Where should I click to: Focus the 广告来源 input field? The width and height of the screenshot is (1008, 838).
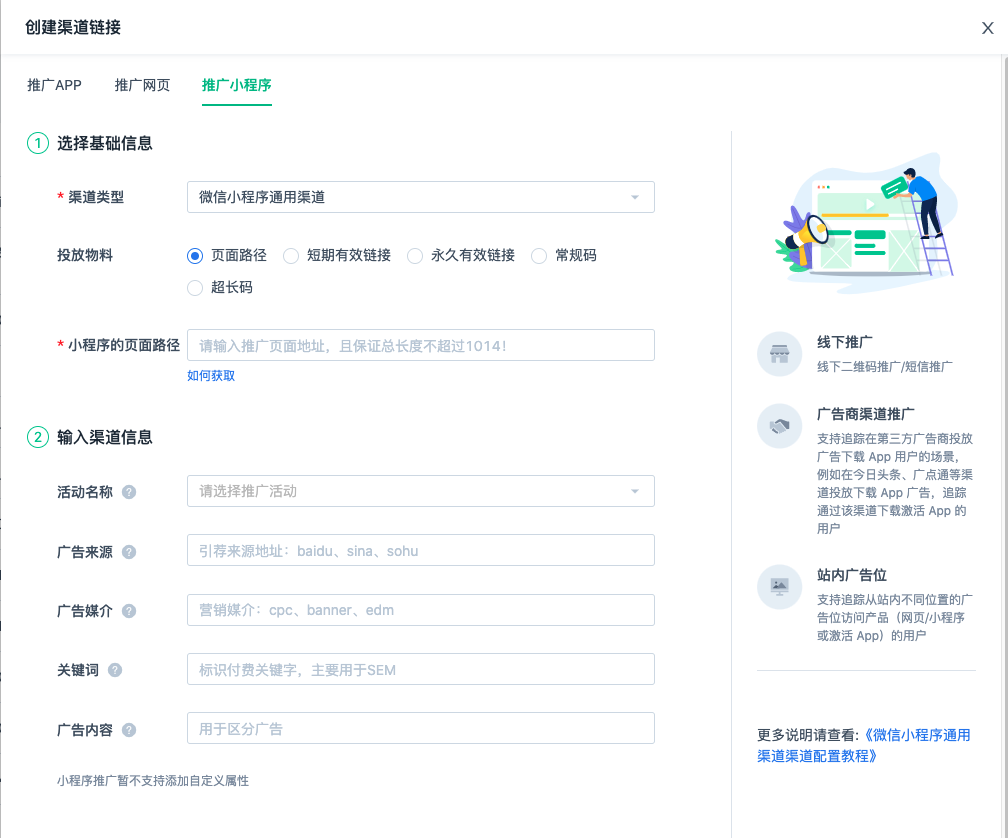[420, 550]
